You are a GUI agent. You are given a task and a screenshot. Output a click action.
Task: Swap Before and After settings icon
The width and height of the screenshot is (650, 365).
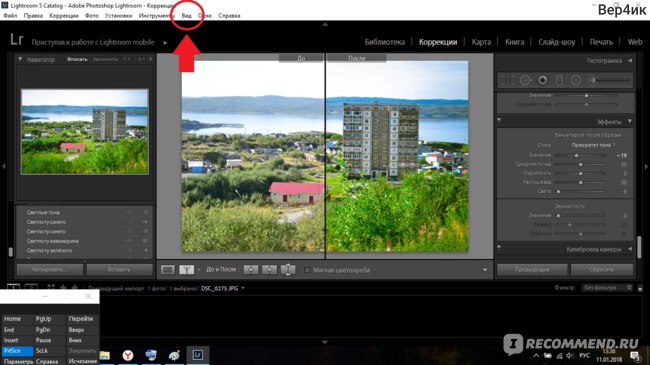(x=288, y=270)
